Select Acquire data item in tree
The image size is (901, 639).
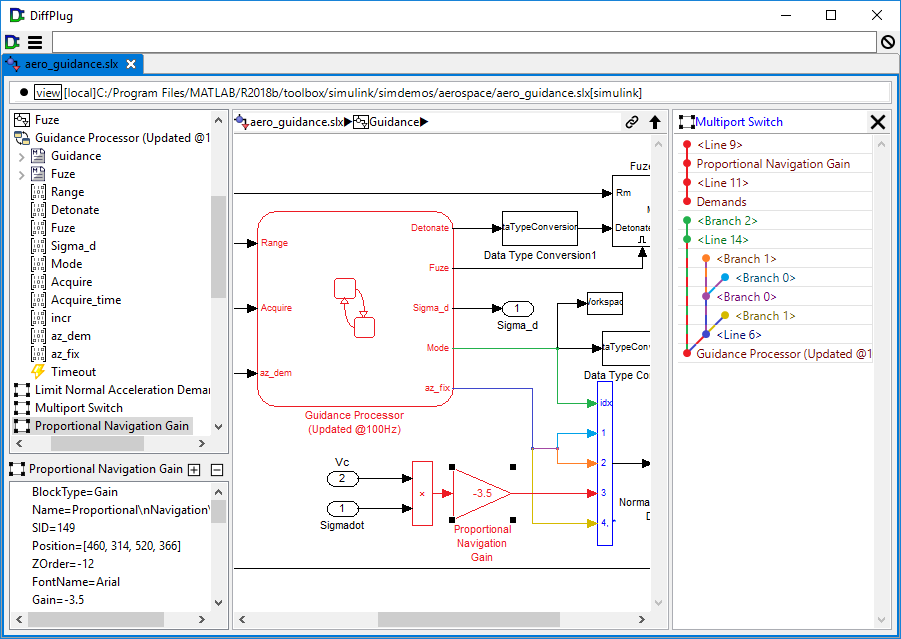(x=71, y=282)
